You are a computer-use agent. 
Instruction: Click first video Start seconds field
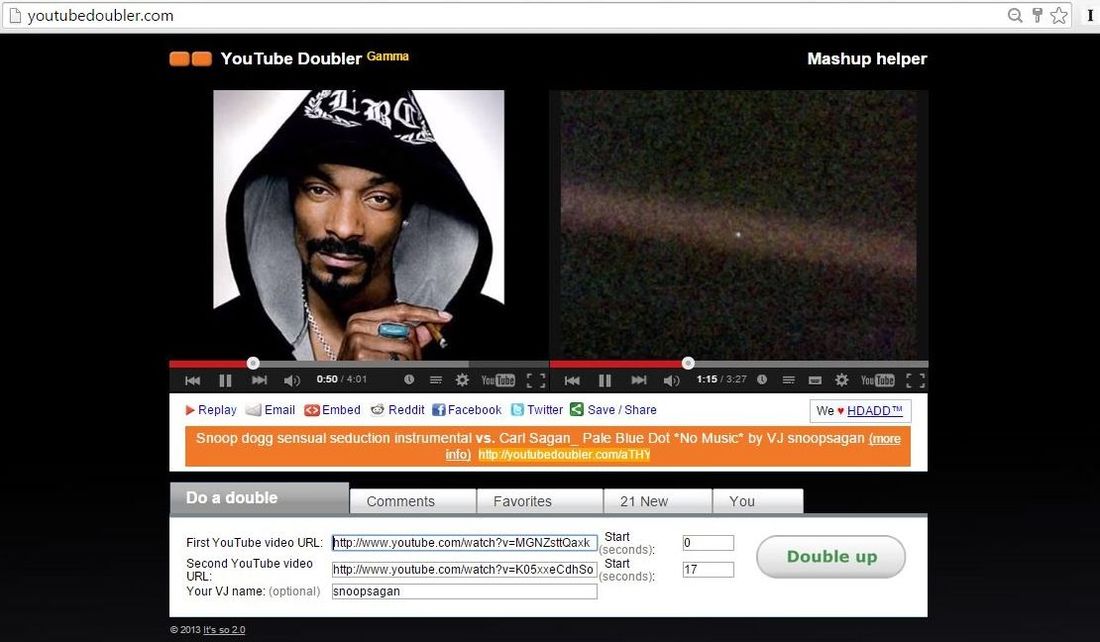708,542
